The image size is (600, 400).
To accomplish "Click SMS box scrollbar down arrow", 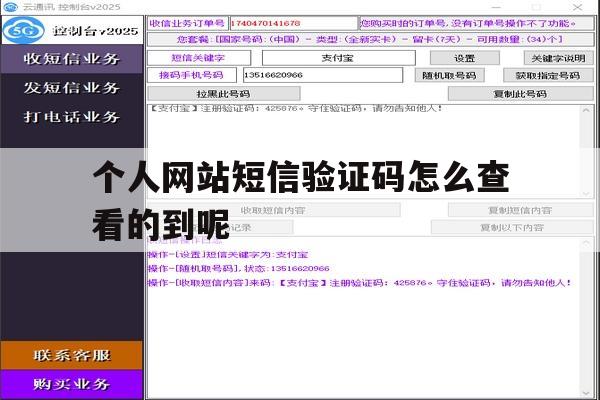I will coord(586,193).
